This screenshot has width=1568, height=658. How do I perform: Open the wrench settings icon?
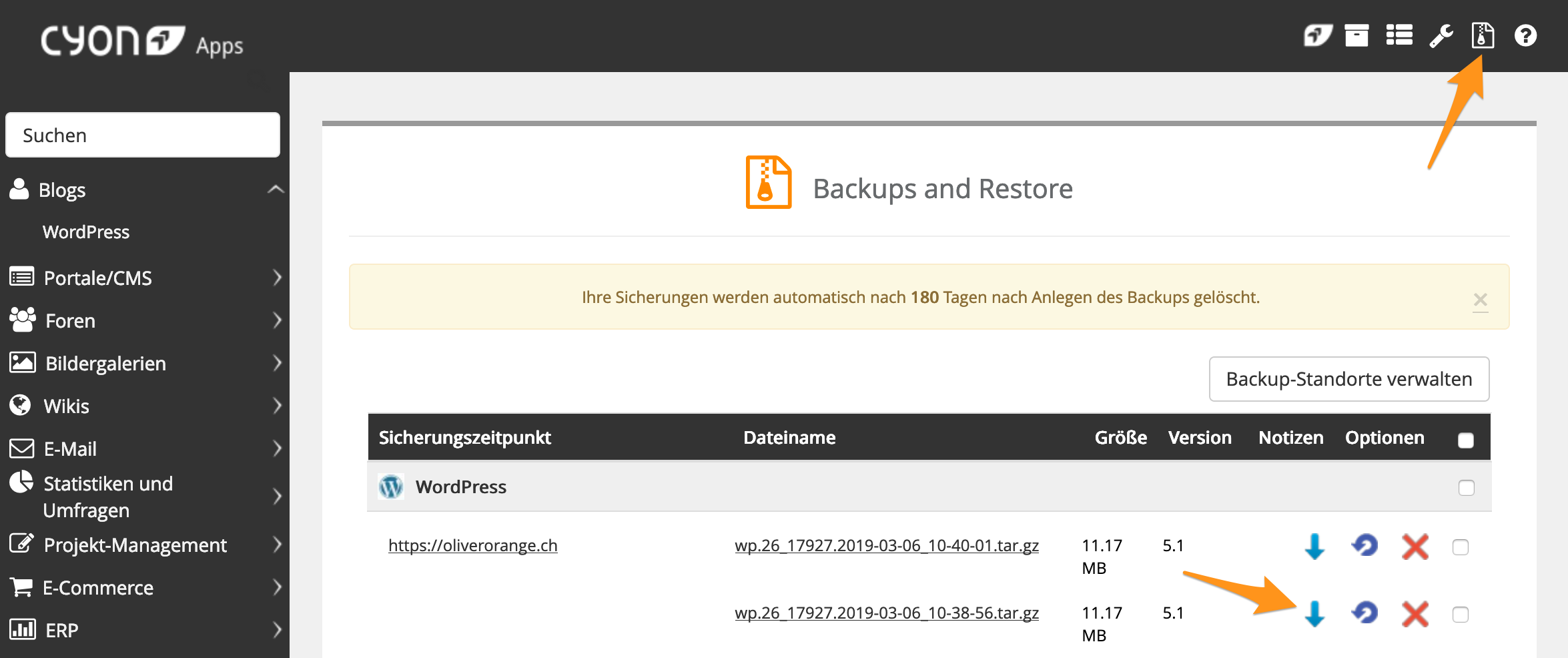pyautogui.click(x=1441, y=36)
